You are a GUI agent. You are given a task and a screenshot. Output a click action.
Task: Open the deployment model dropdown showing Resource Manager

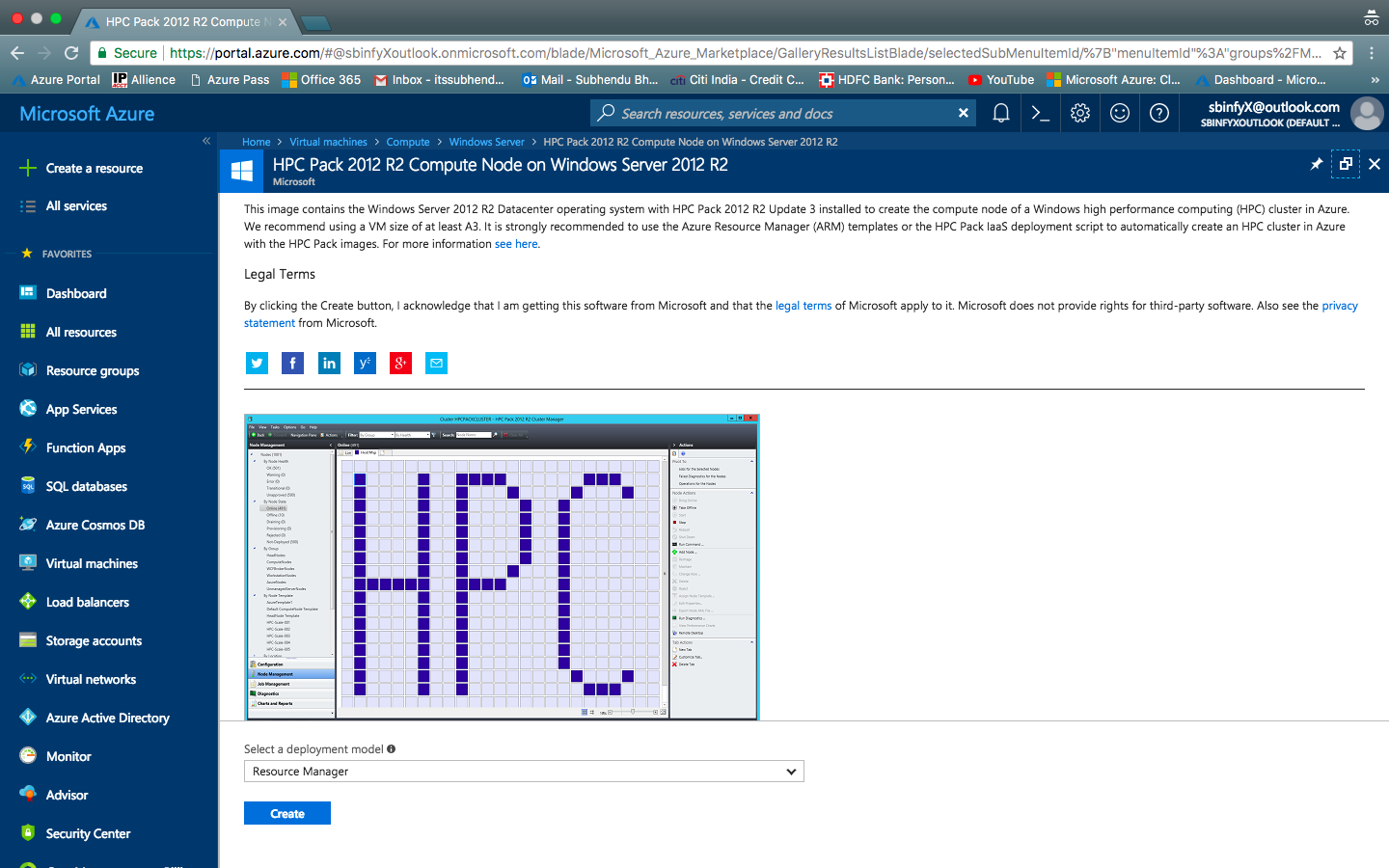(524, 771)
